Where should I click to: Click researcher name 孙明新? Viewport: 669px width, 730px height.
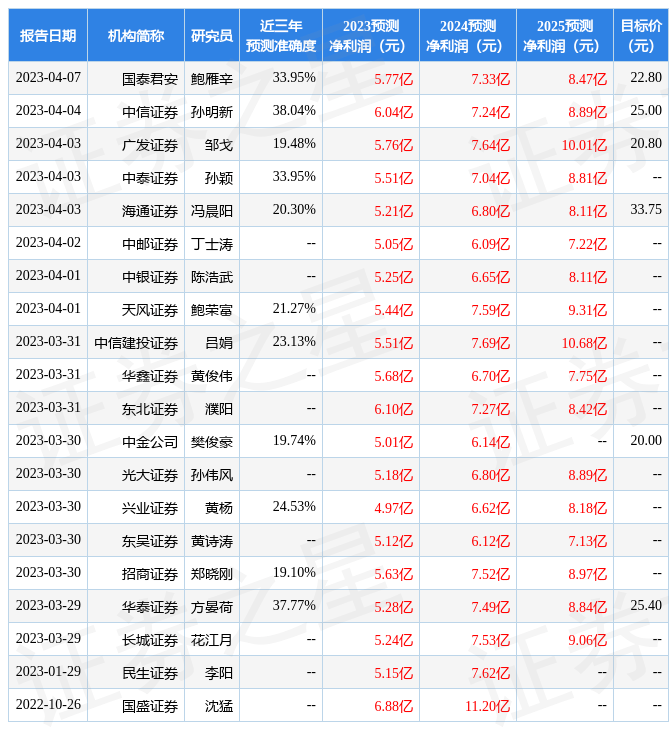tap(212, 112)
